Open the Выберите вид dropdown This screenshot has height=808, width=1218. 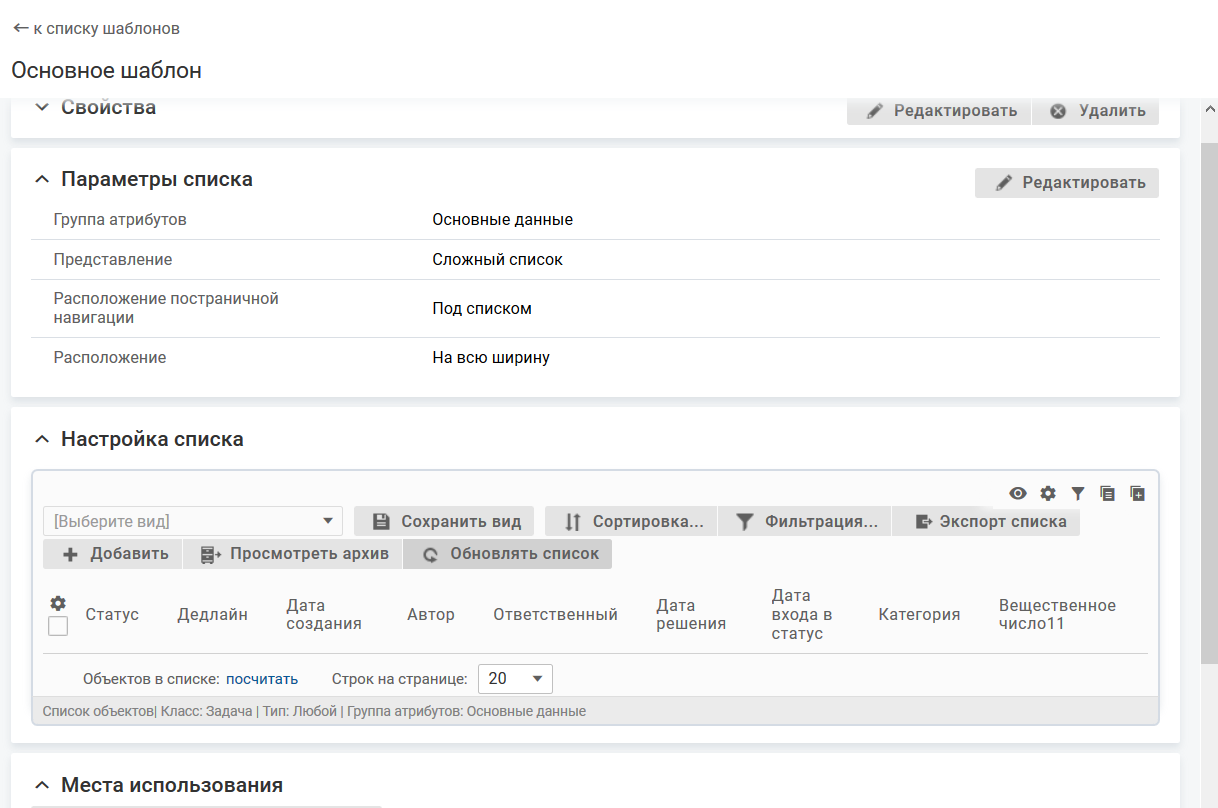coord(193,521)
